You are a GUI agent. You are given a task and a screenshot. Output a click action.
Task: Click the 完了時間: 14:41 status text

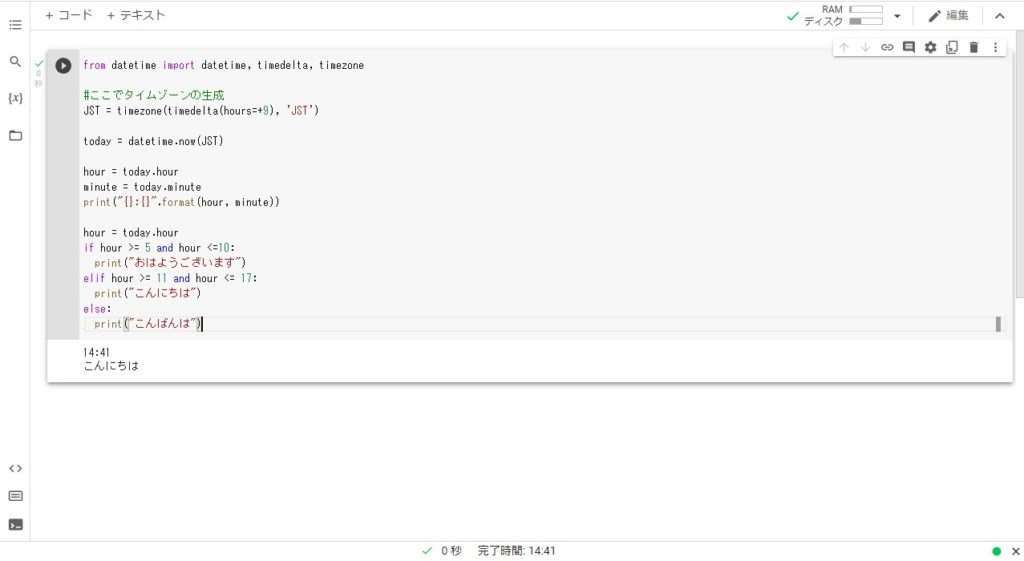(x=516, y=551)
